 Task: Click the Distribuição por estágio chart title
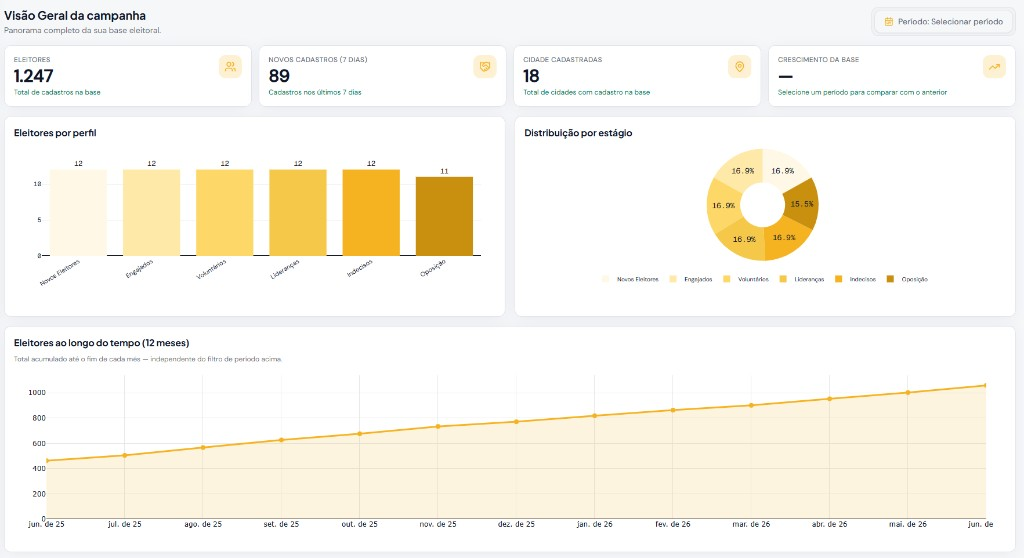pyautogui.click(x=578, y=133)
